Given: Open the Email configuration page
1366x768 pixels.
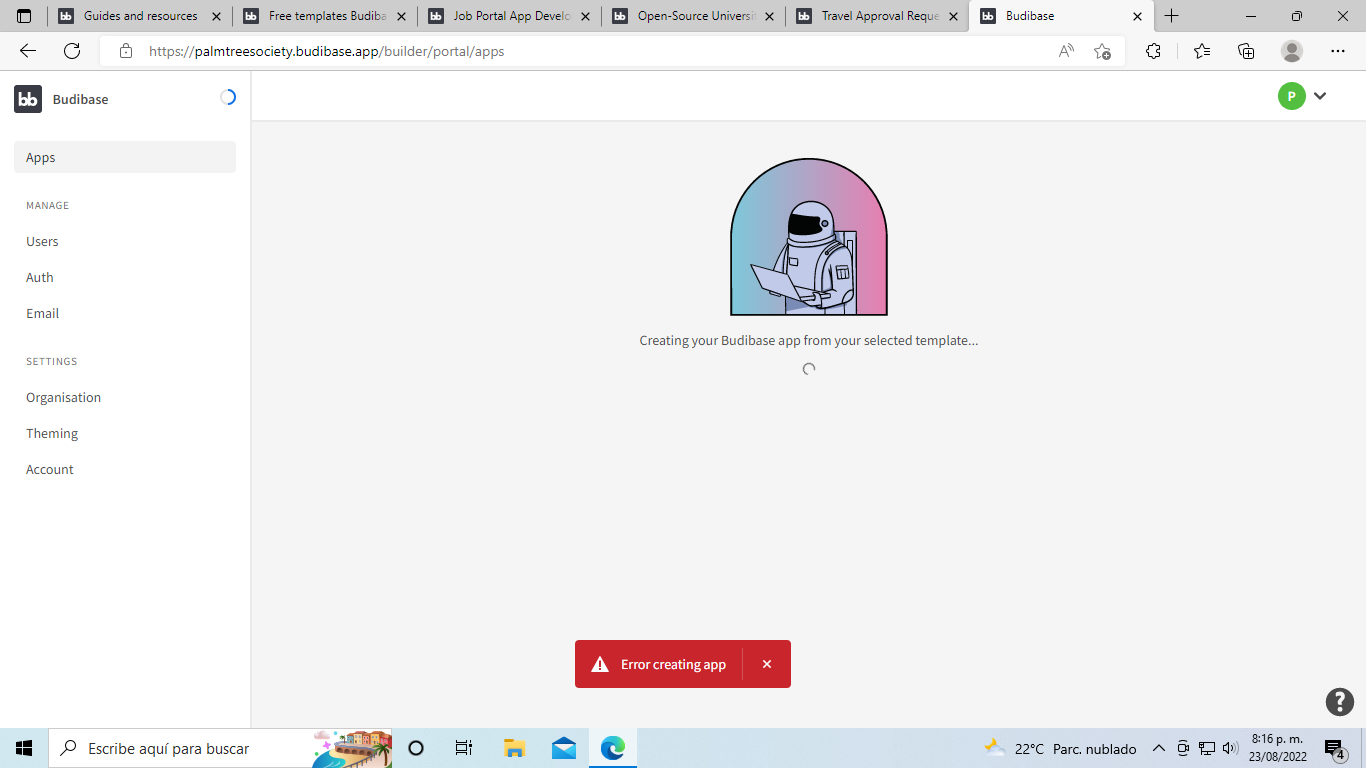Looking at the screenshot, I should click(42, 313).
